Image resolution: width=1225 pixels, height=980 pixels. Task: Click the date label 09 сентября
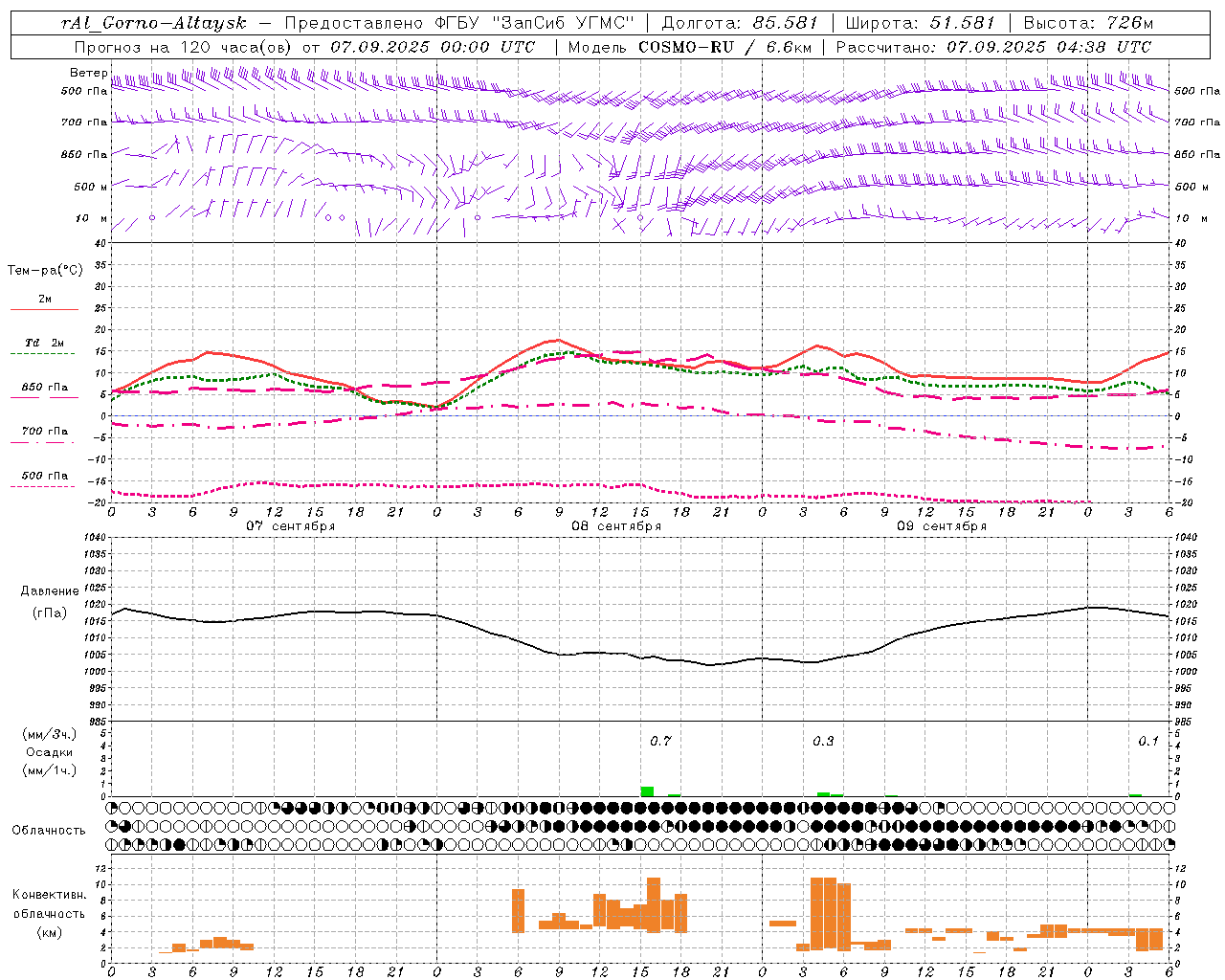[x=942, y=526]
